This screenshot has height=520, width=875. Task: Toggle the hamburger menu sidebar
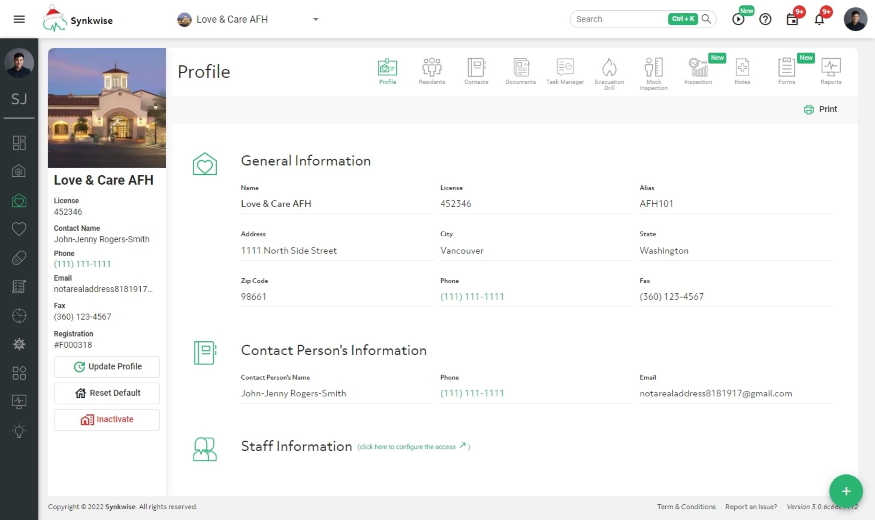pyautogui.click(x=19, y=19)
